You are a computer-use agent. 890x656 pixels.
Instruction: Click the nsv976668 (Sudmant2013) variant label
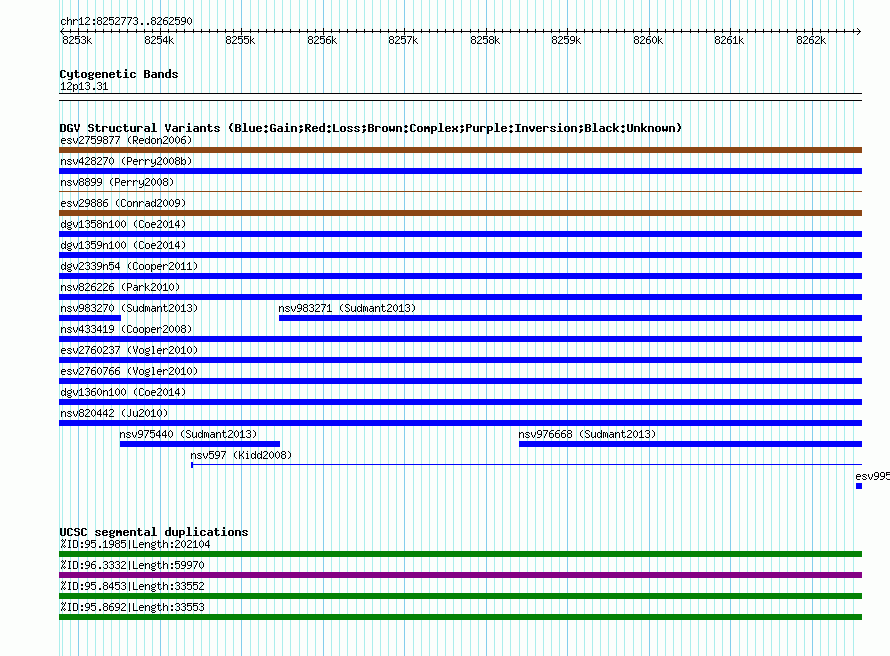tap(587, 434)
